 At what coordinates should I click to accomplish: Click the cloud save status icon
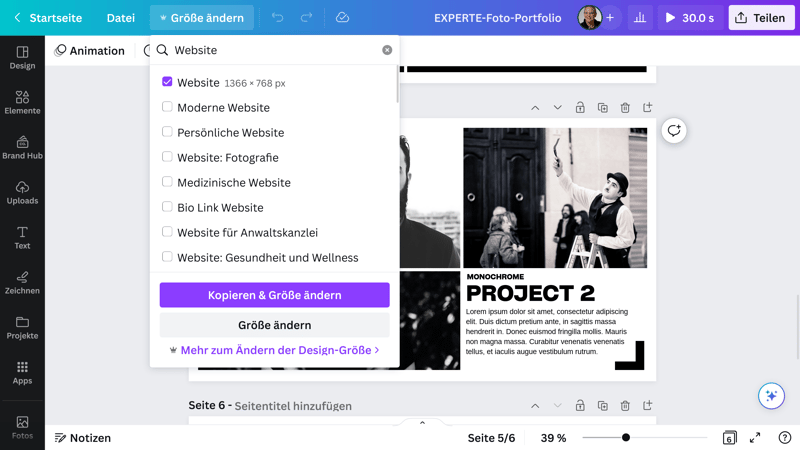[x=342, y=18]
